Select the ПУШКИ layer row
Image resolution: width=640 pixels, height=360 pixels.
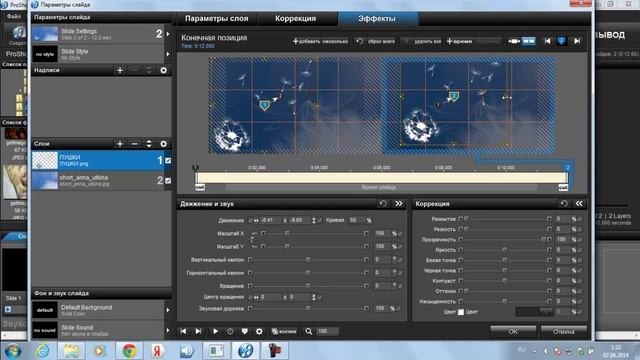pyautogui.click(x=102, y=160)
